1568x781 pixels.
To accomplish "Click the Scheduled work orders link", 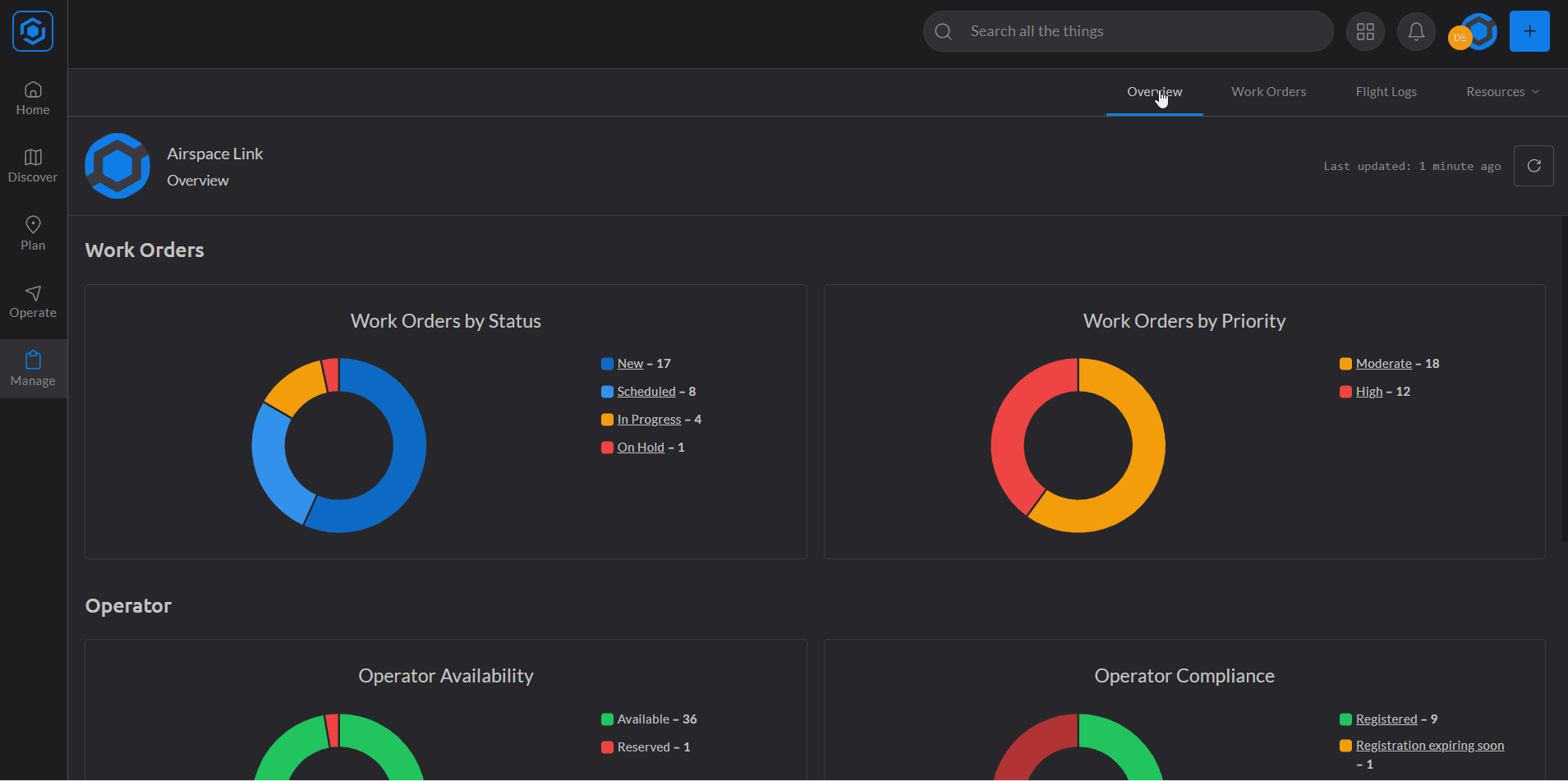I will coord(646,392).
